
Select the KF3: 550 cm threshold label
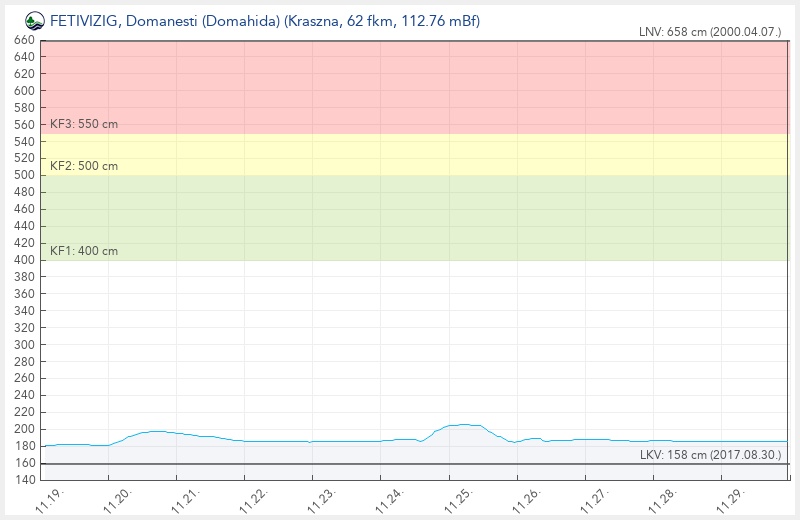pyautogui.click(x=84, y=124)
